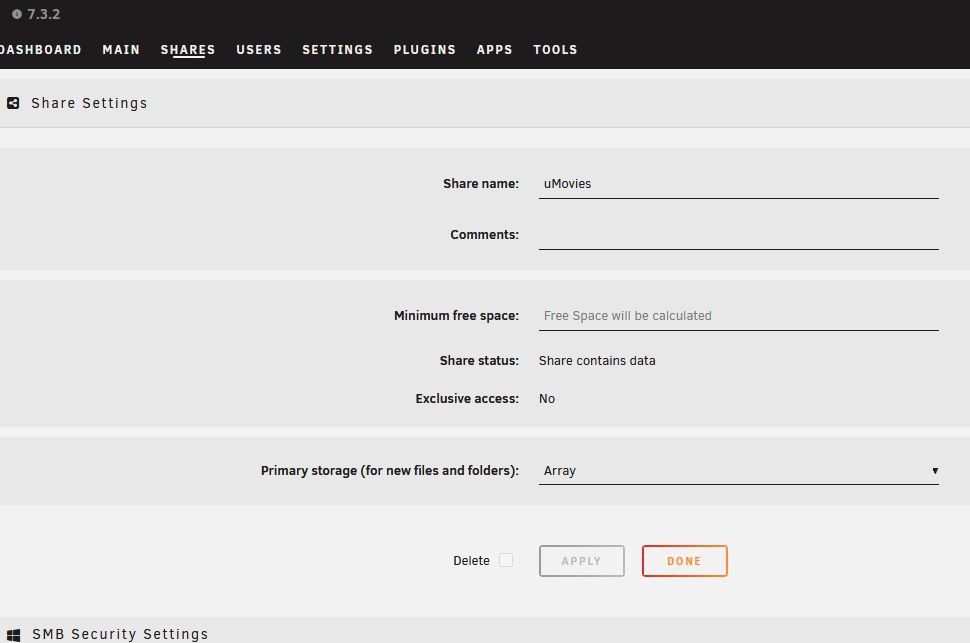The height and width of the screenshot is (643, 970).
Task: Navigate to the Apps tab
Action: pos(495,50)
